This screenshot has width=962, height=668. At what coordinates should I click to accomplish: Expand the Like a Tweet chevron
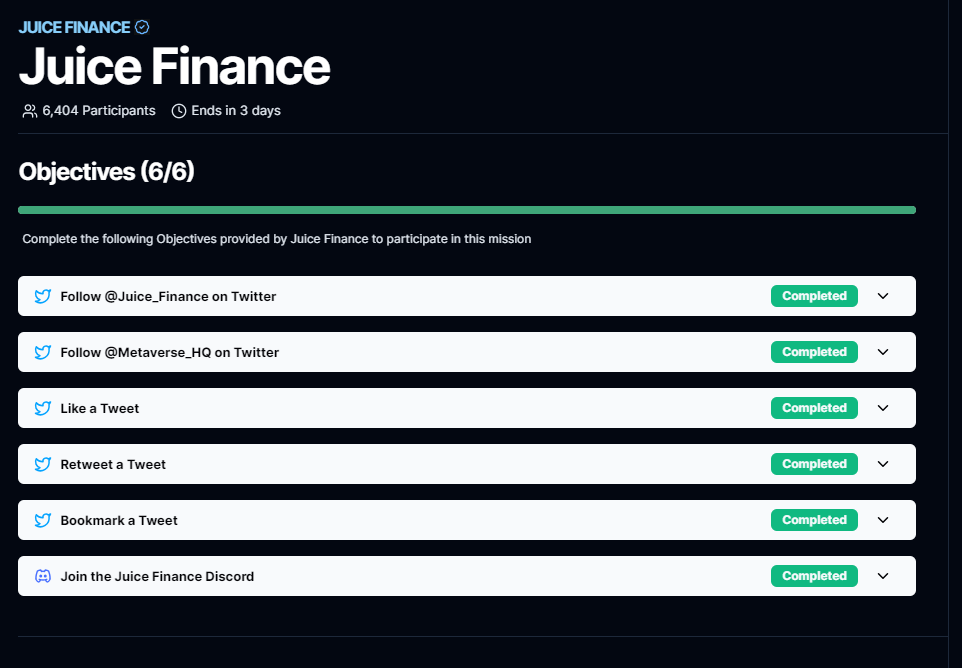point(883,408)
